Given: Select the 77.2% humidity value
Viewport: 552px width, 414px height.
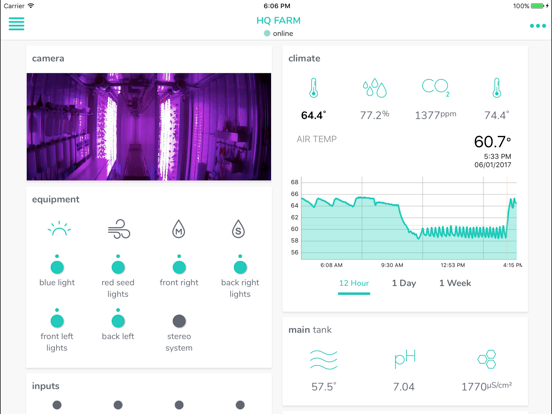Looking at the screenshot, I should point(375,115).
